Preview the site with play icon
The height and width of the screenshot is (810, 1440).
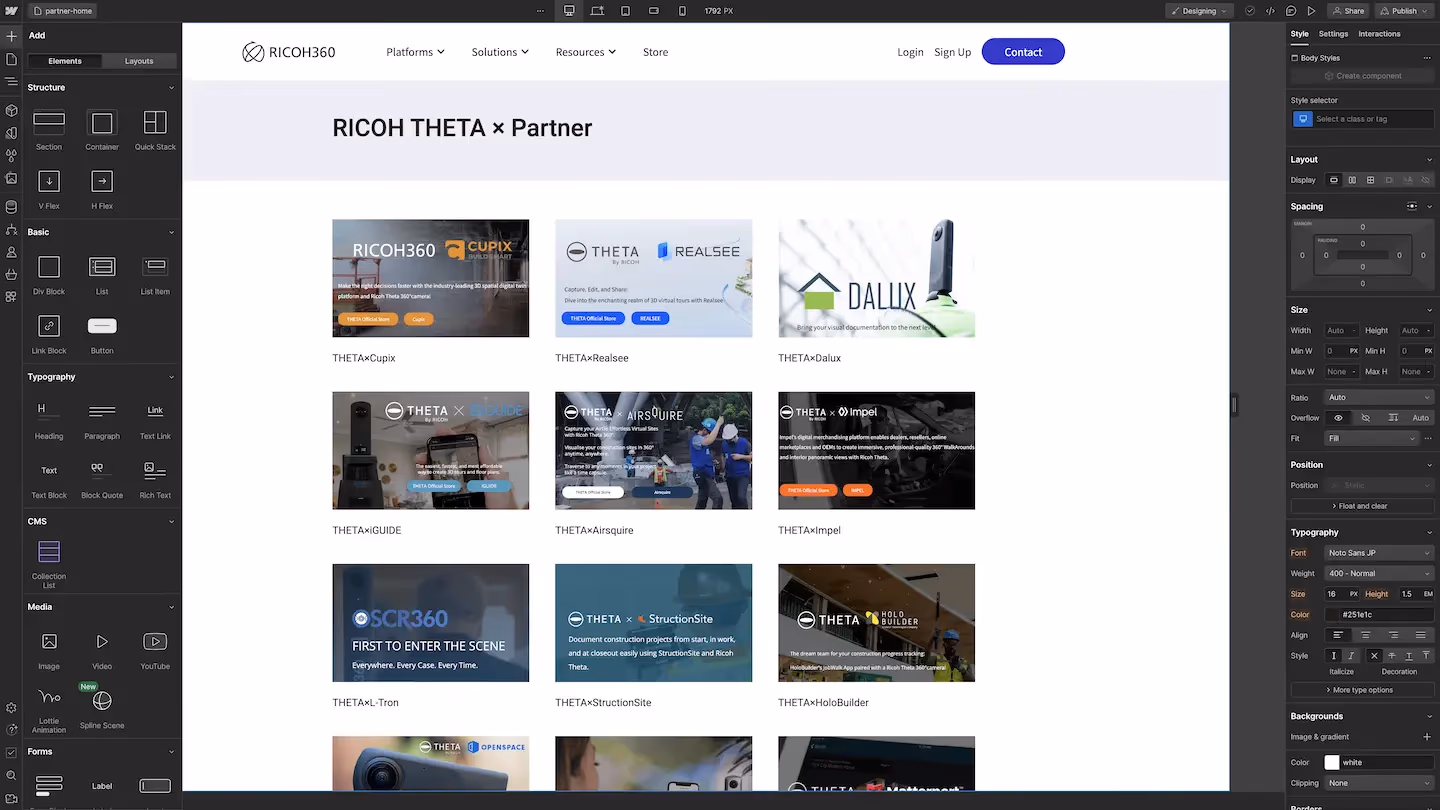click(x=1312, y=11)
